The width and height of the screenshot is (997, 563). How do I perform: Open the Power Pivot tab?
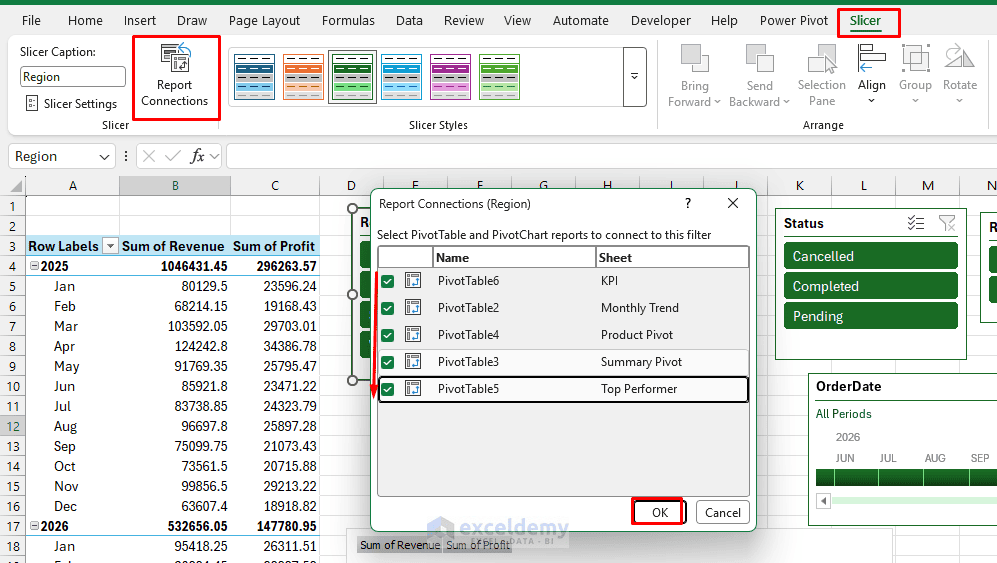[794, 21]
